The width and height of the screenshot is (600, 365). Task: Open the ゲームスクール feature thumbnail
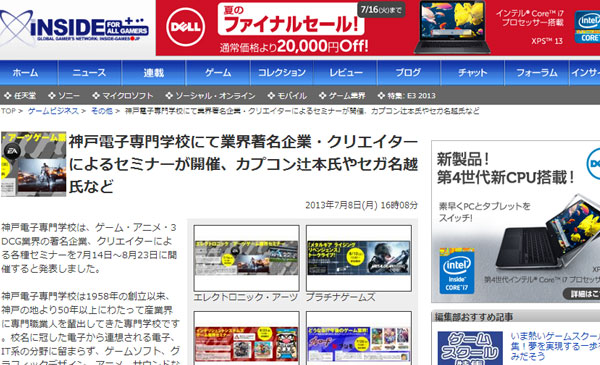[x=470, y=348]
